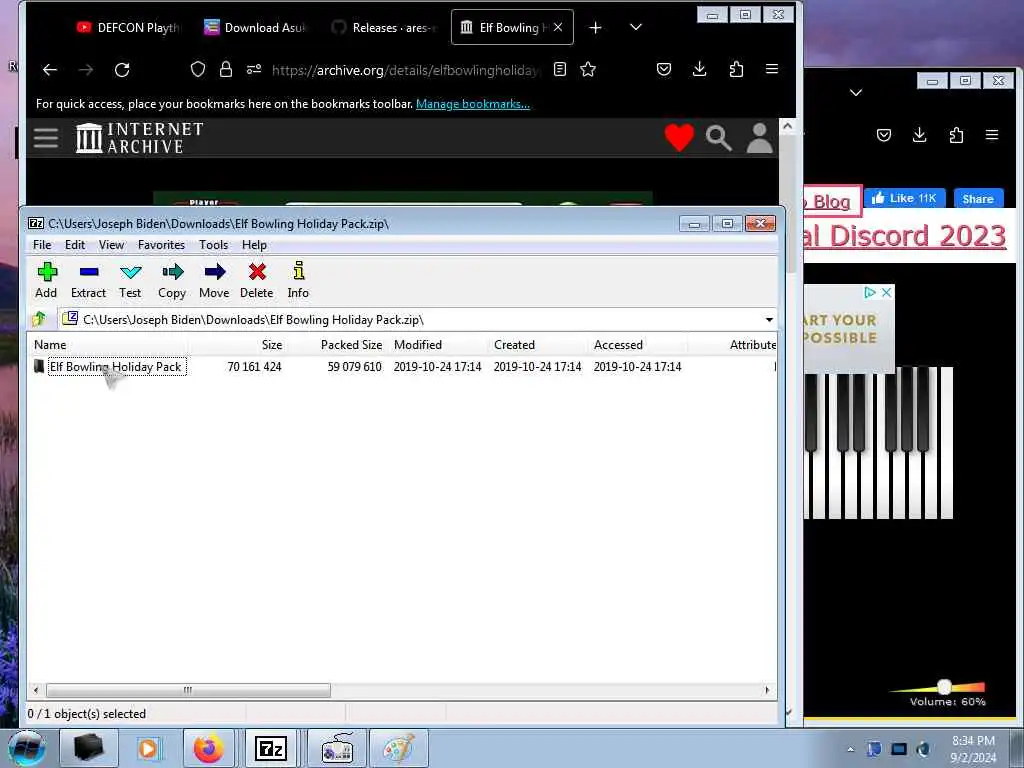Extract the archive with the Extract tool

pyautogui.click(x=88, y=280)
